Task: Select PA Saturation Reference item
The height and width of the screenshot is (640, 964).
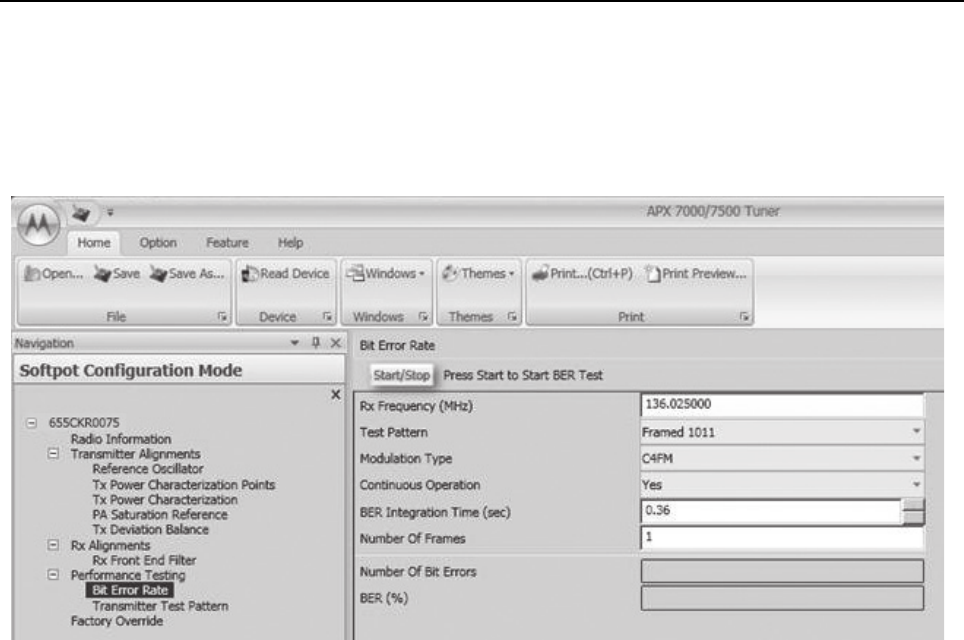Action: [x=160, y=515]
